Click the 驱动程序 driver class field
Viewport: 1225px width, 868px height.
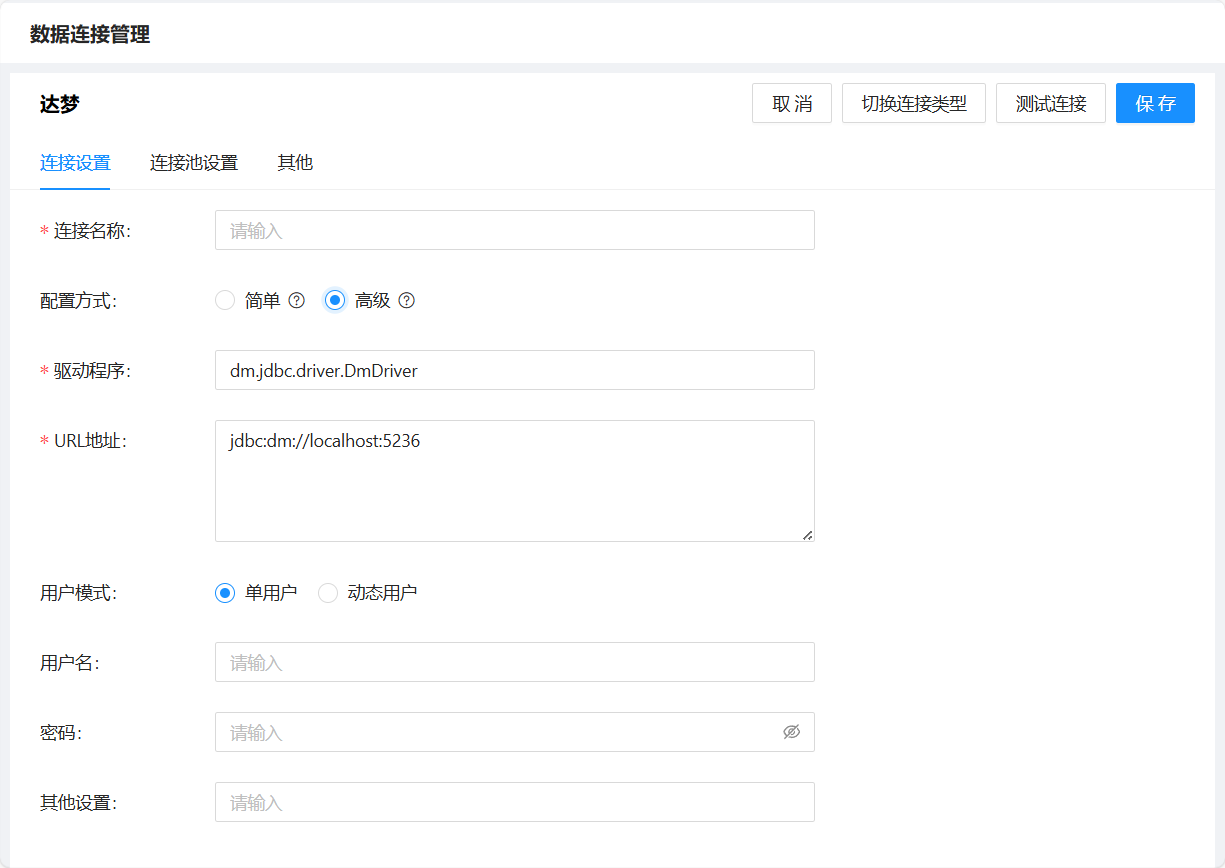tap(514, 370)
